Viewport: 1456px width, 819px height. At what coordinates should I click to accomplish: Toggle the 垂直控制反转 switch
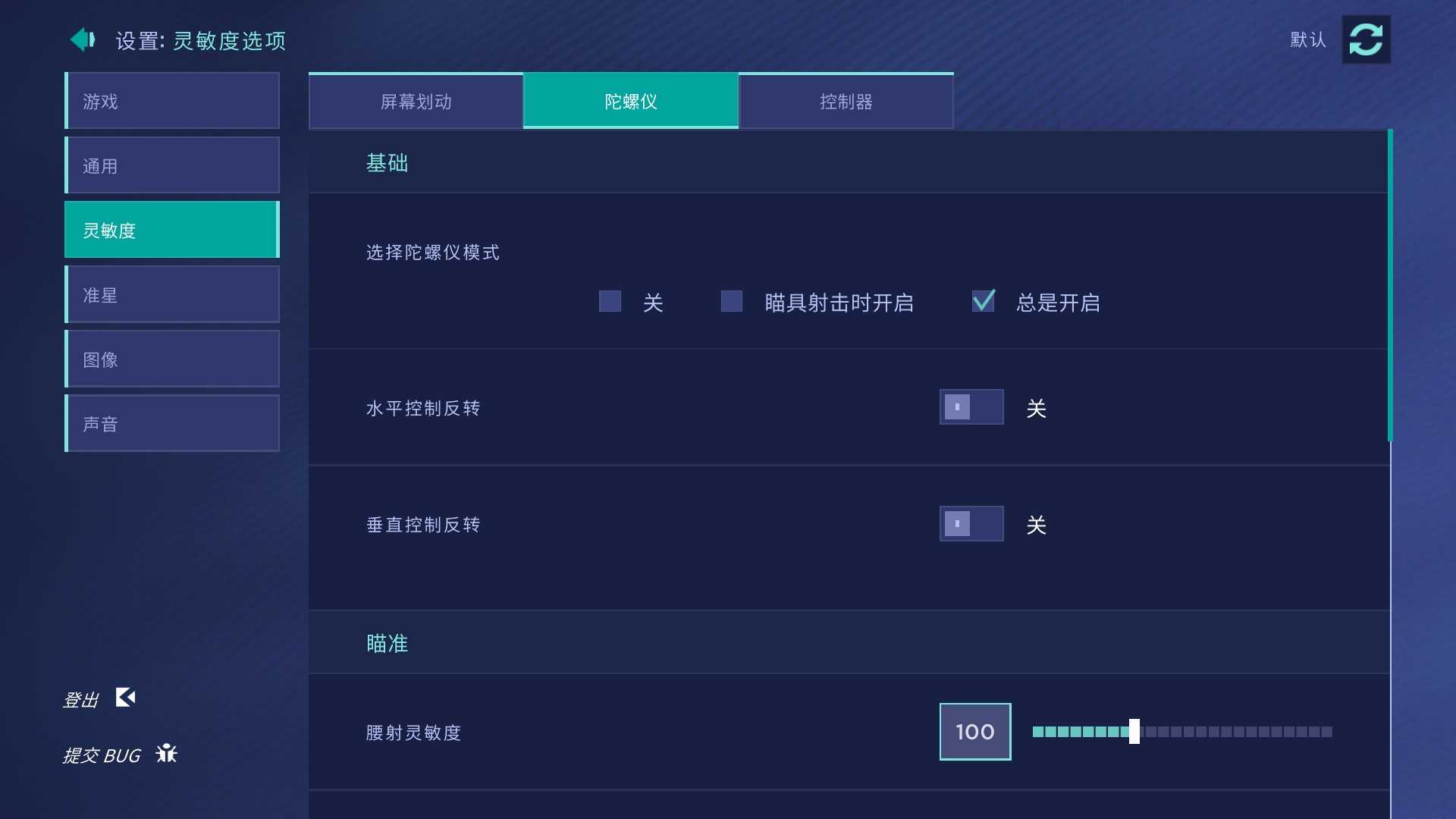click(x=971, y=524)
